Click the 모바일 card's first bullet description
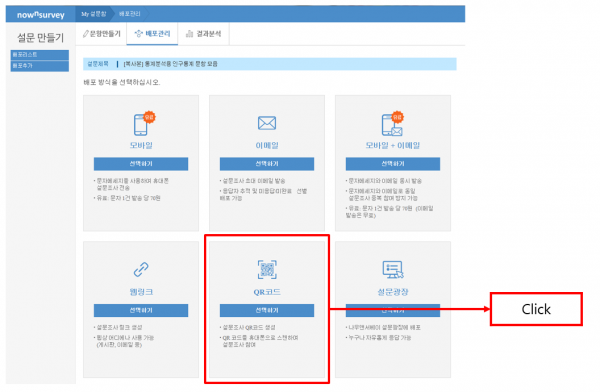 131,184
